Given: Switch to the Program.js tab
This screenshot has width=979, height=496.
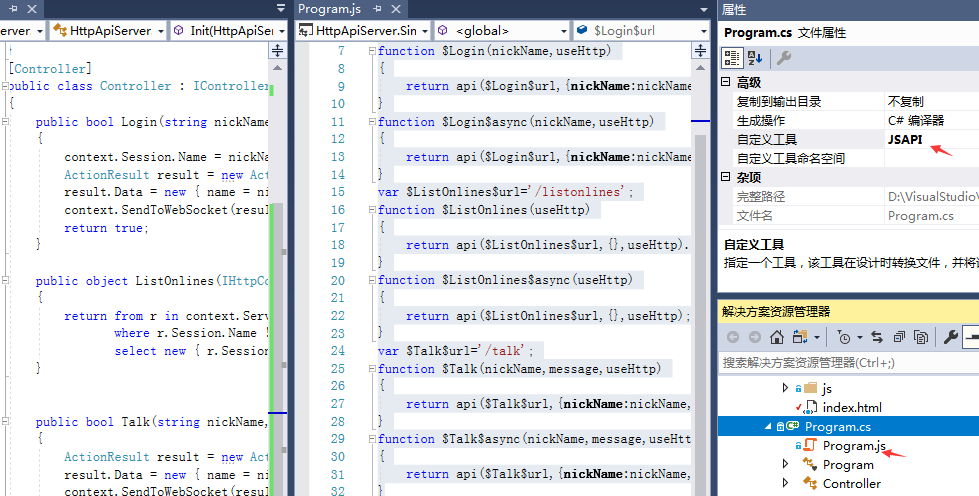Looking at the screenshot, I should pos(330,9).
